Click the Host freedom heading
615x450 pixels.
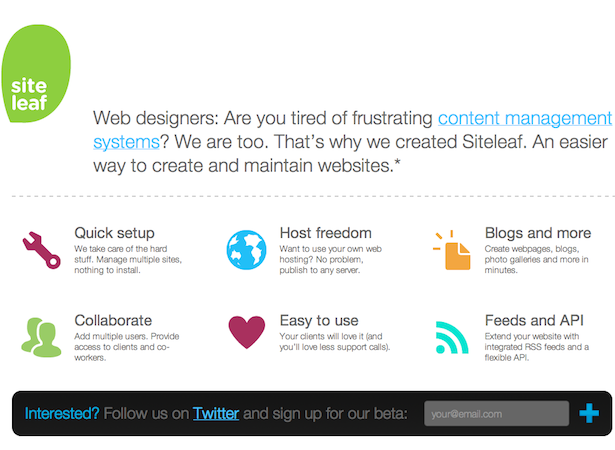coord(326,233)
